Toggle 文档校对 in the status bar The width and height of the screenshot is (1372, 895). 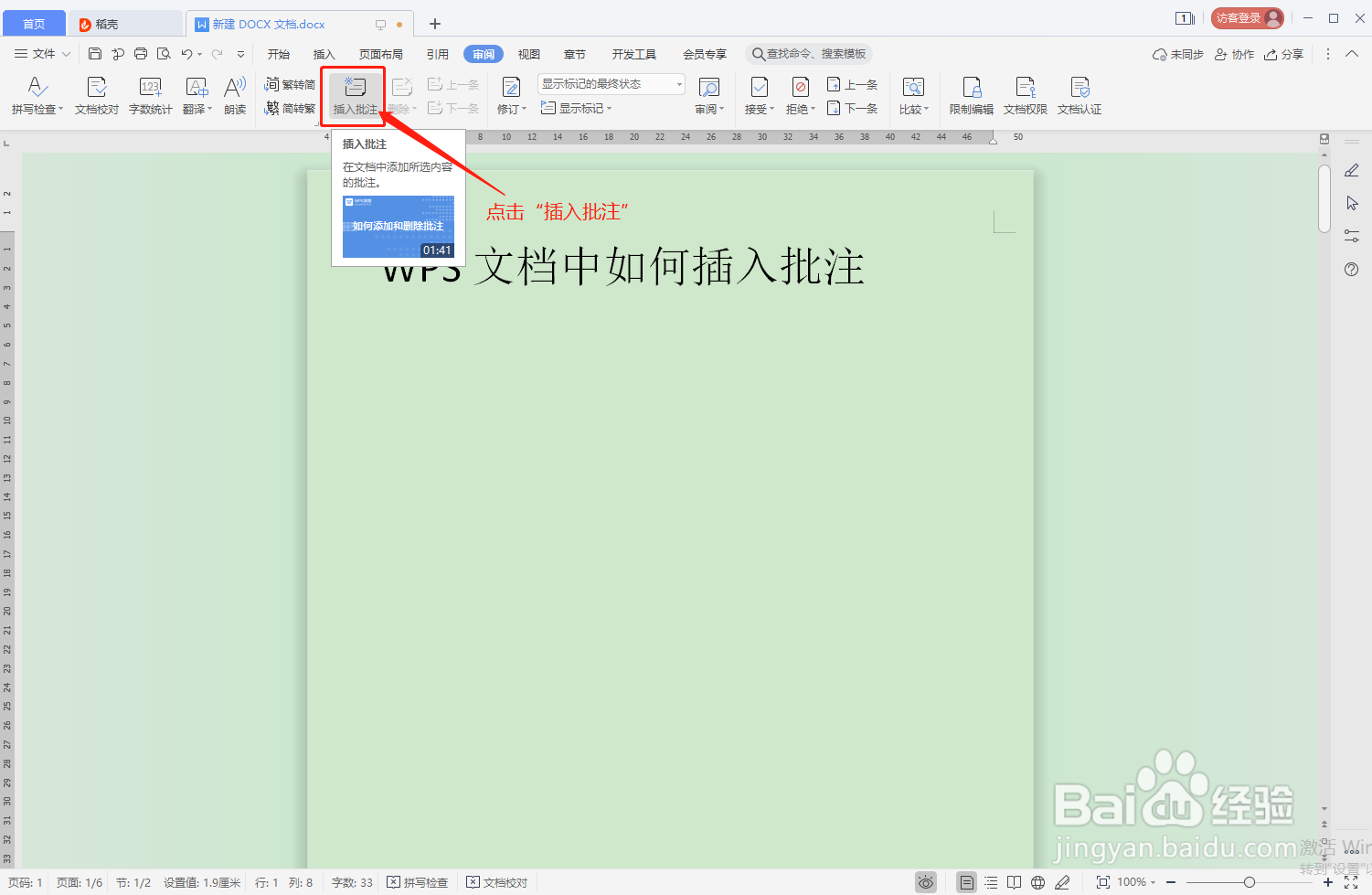coord(497,882)
